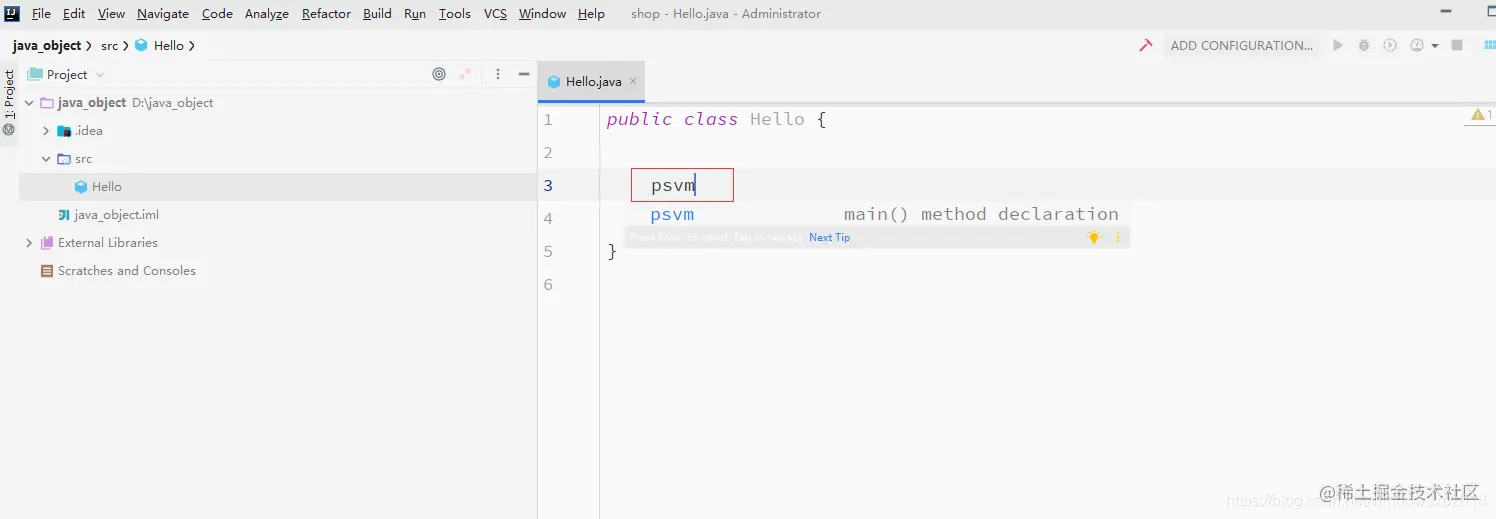
Task: Click the Hello class icon in tree
Action: [81, 187]
